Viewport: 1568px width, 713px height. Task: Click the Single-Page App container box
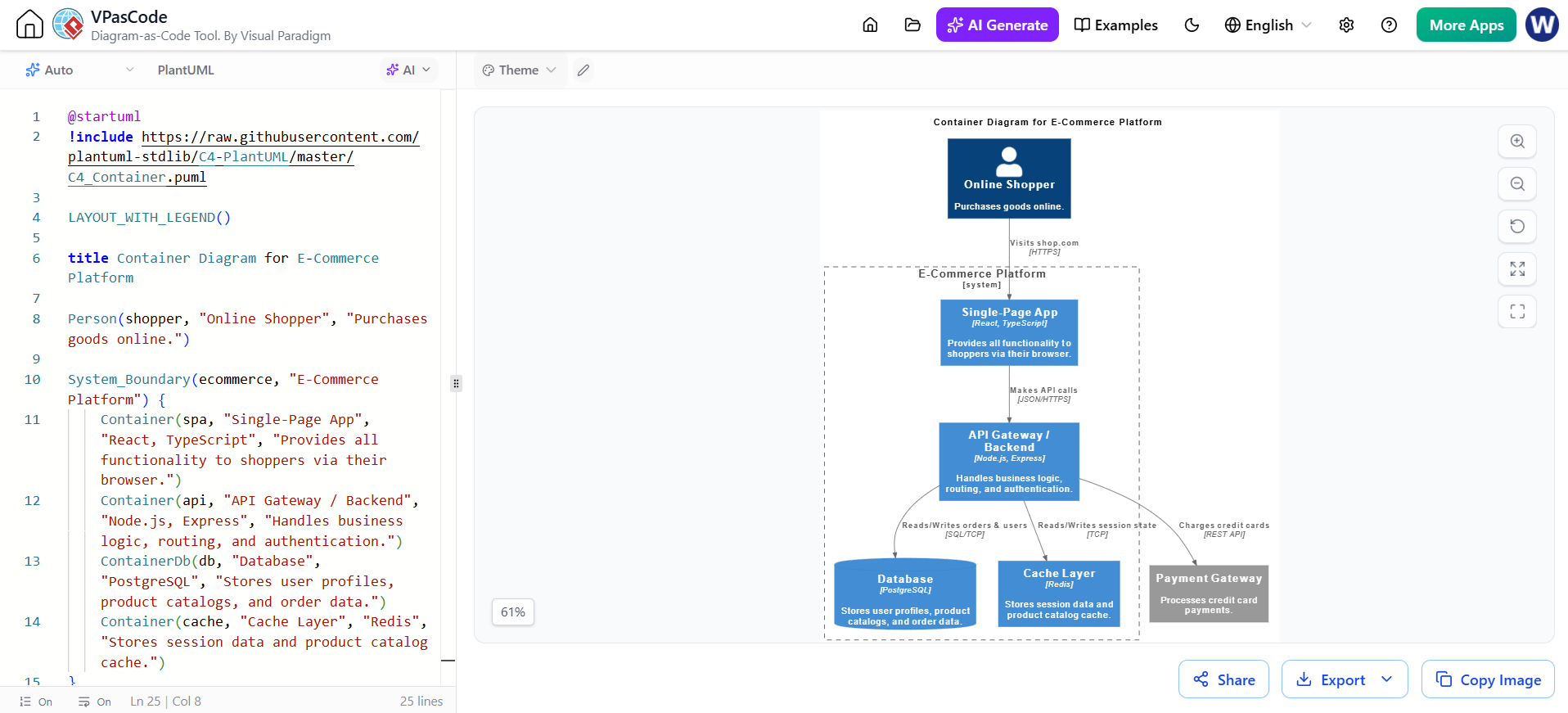tap(1009, 332)
